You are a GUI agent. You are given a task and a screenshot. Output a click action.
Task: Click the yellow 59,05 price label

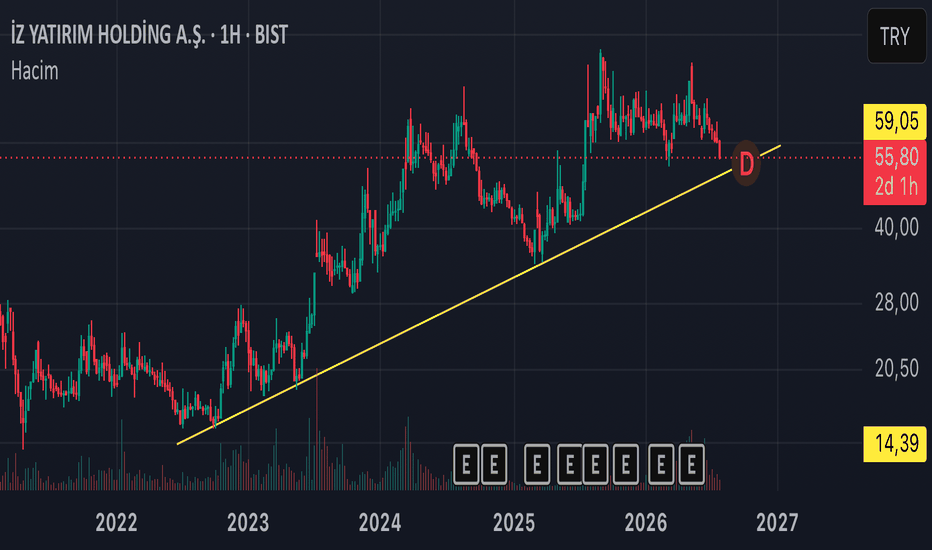[895, 121]
